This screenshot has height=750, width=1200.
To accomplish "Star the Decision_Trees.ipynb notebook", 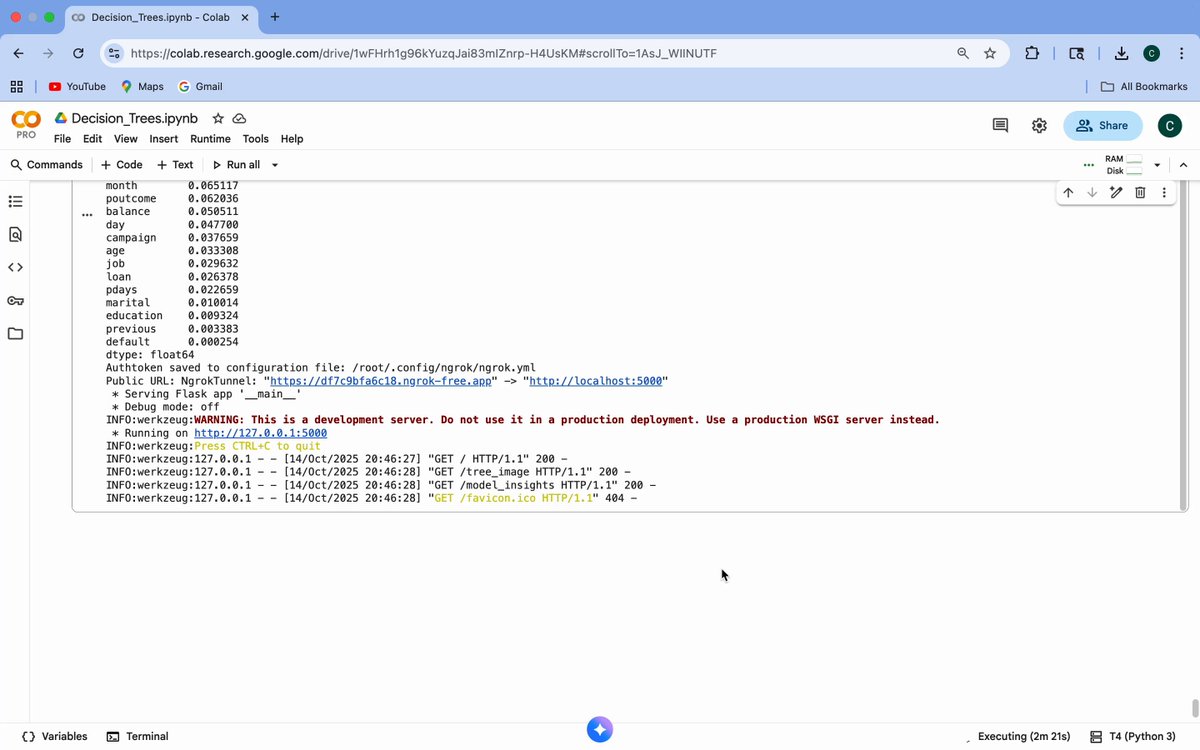I will 218,118.
